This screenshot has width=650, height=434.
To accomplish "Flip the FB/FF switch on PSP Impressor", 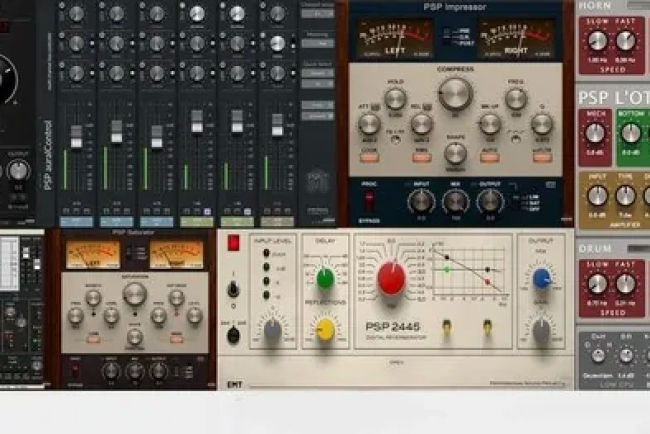I will pos(396,140).
